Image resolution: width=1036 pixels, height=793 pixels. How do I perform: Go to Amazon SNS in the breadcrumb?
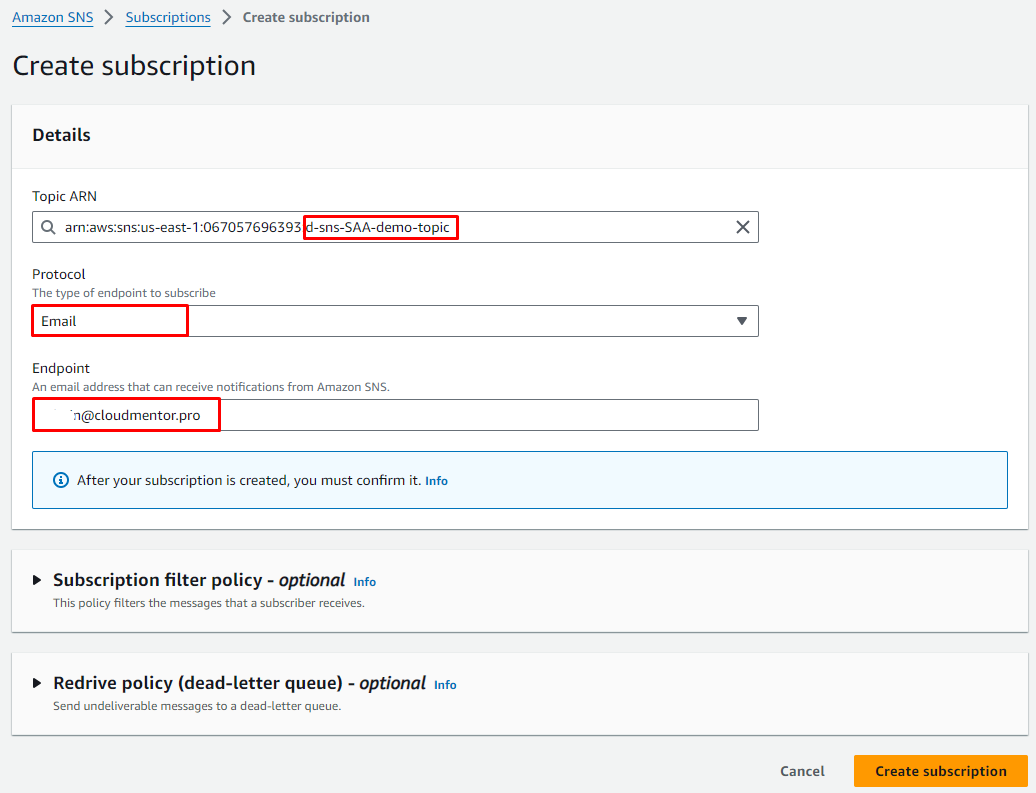click(52, 17)
